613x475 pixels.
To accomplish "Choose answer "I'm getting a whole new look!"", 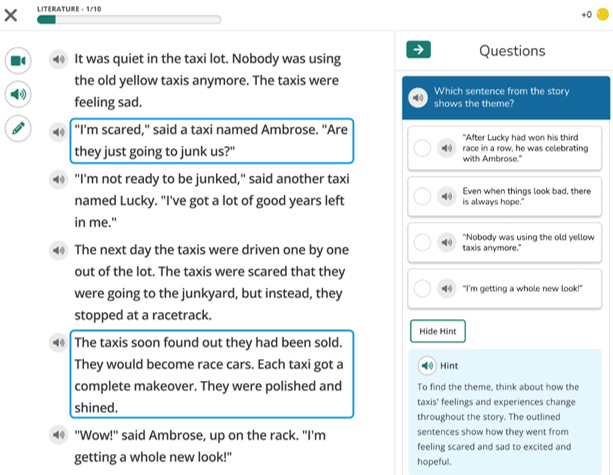I will (x=423, y=289).
